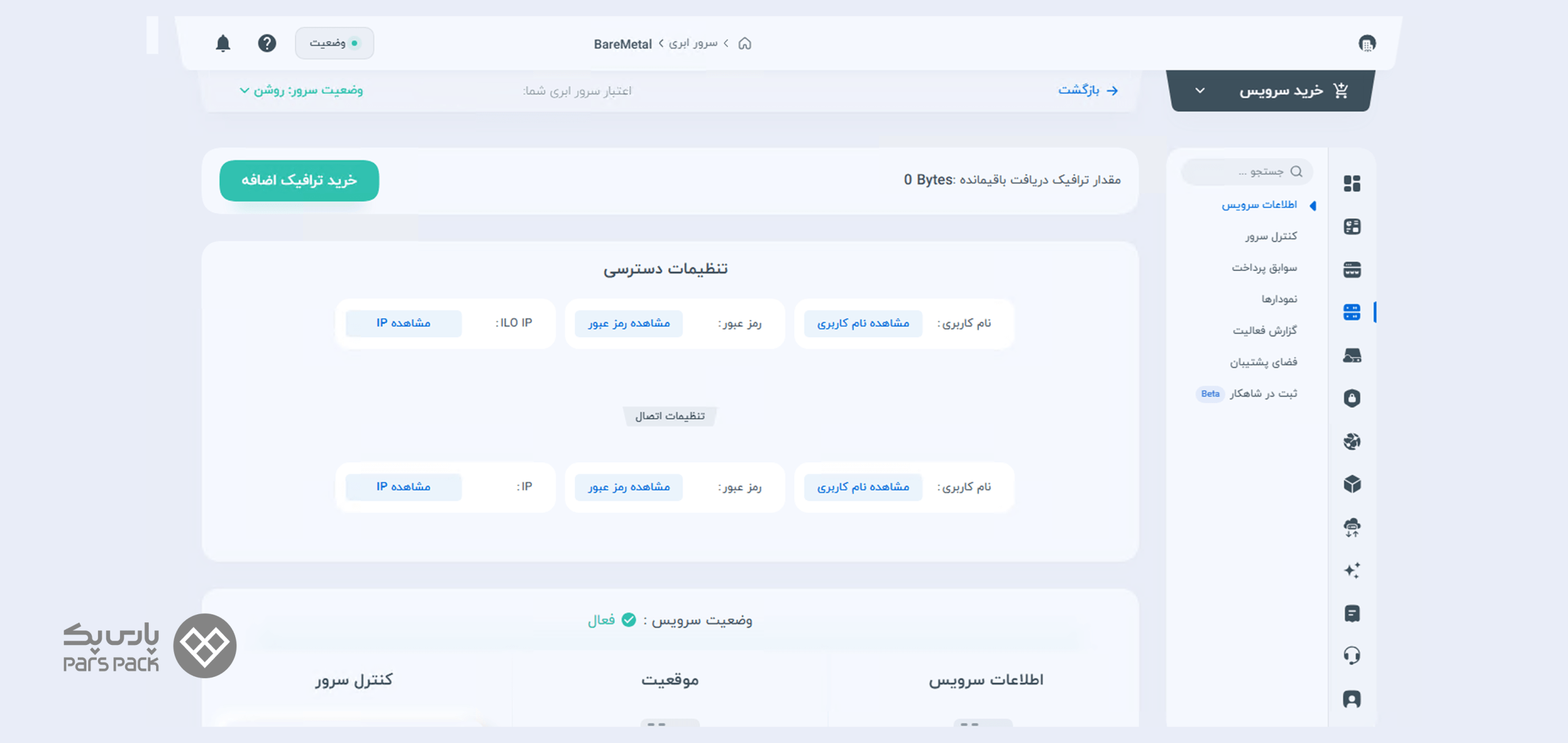Click مشاهده نام کاربری under تنظیمات اتصال
The height and width of the screenshot is (743, 1568).
(x=863, y=487)
